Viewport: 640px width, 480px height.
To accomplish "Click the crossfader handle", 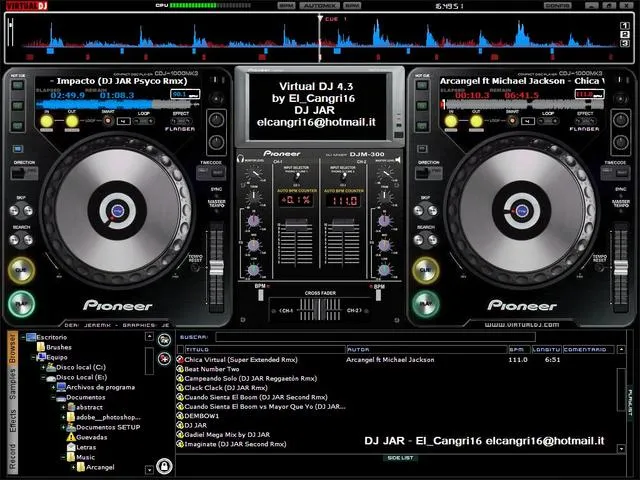I will pyautogui.click(x=319, y=309).
